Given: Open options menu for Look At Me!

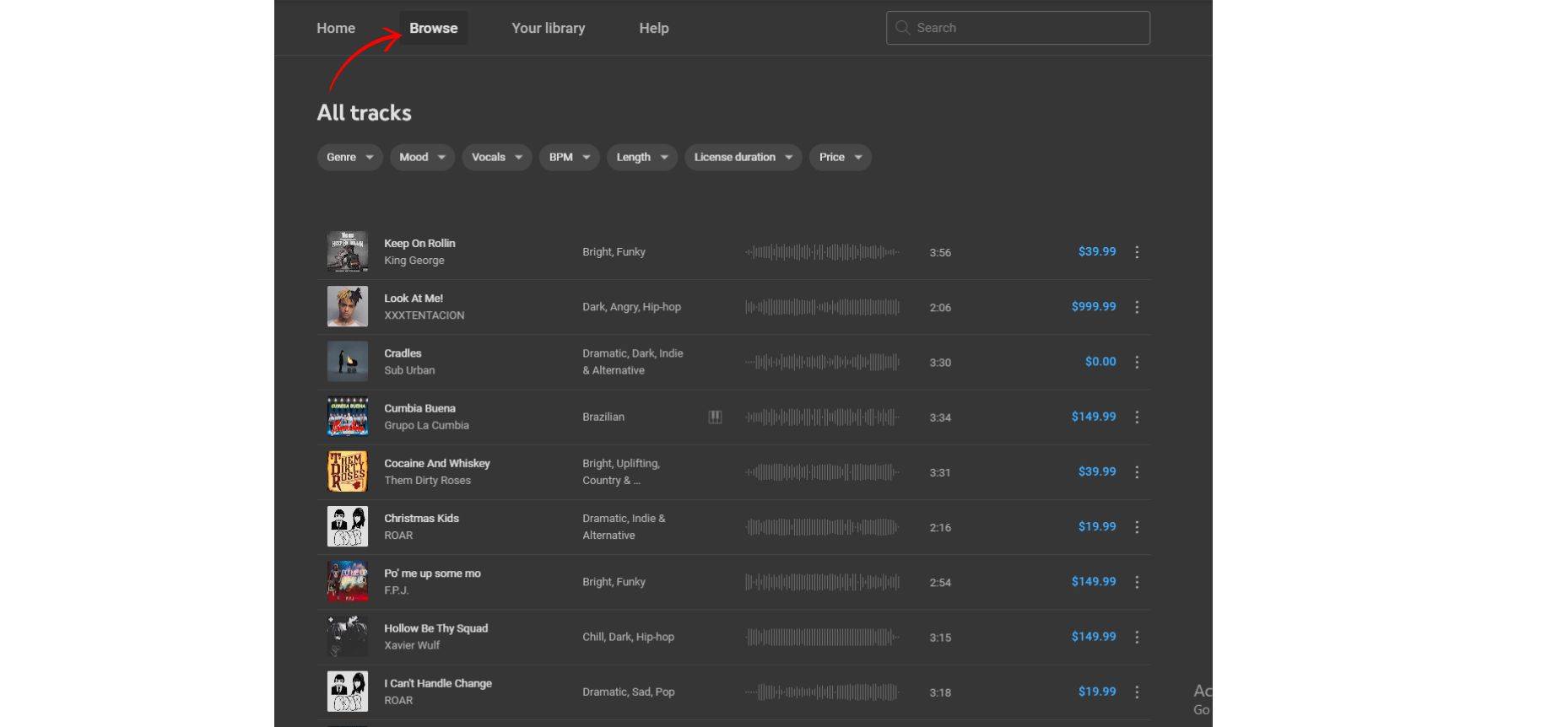Looking at the screenshot, I should click(1137, 307).
